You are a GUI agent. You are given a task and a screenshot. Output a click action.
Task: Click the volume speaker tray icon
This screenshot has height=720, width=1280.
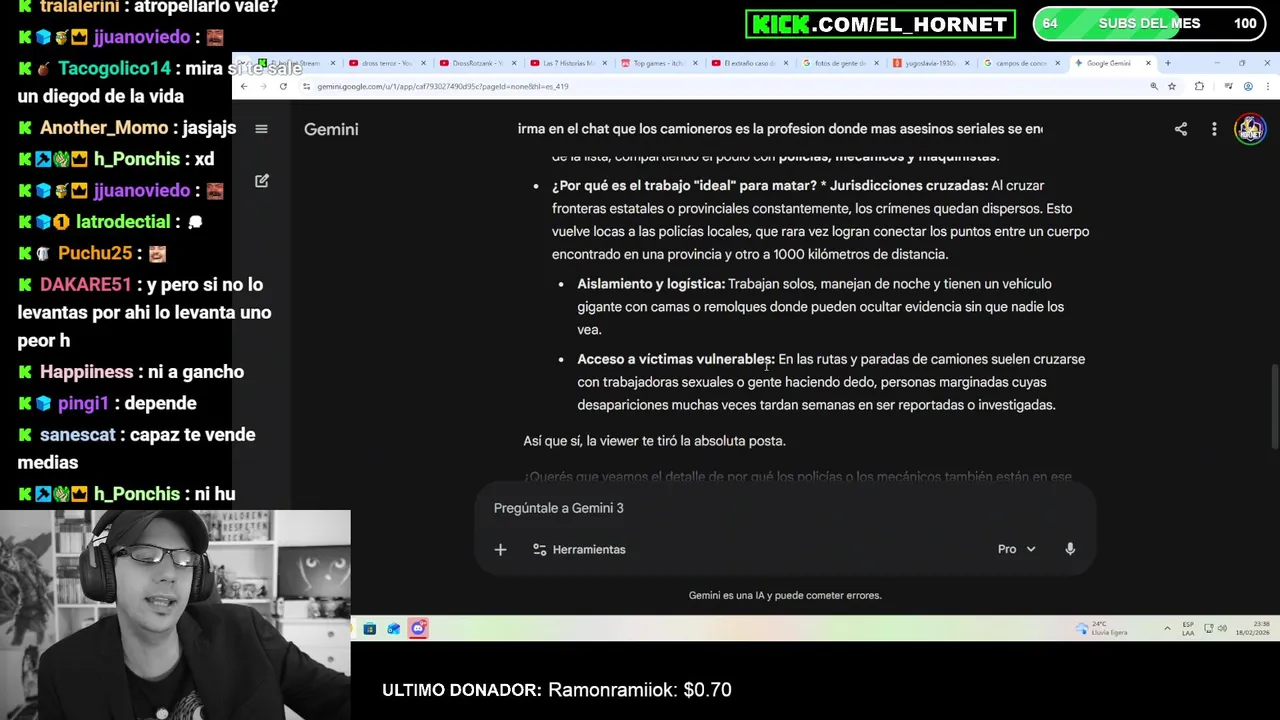pos(1222,628)
